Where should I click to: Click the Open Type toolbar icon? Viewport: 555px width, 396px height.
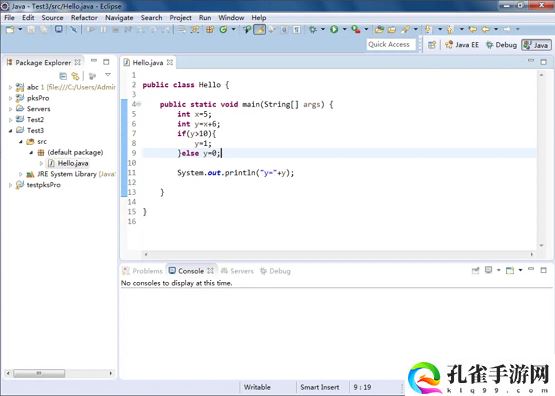click(247, 29)
